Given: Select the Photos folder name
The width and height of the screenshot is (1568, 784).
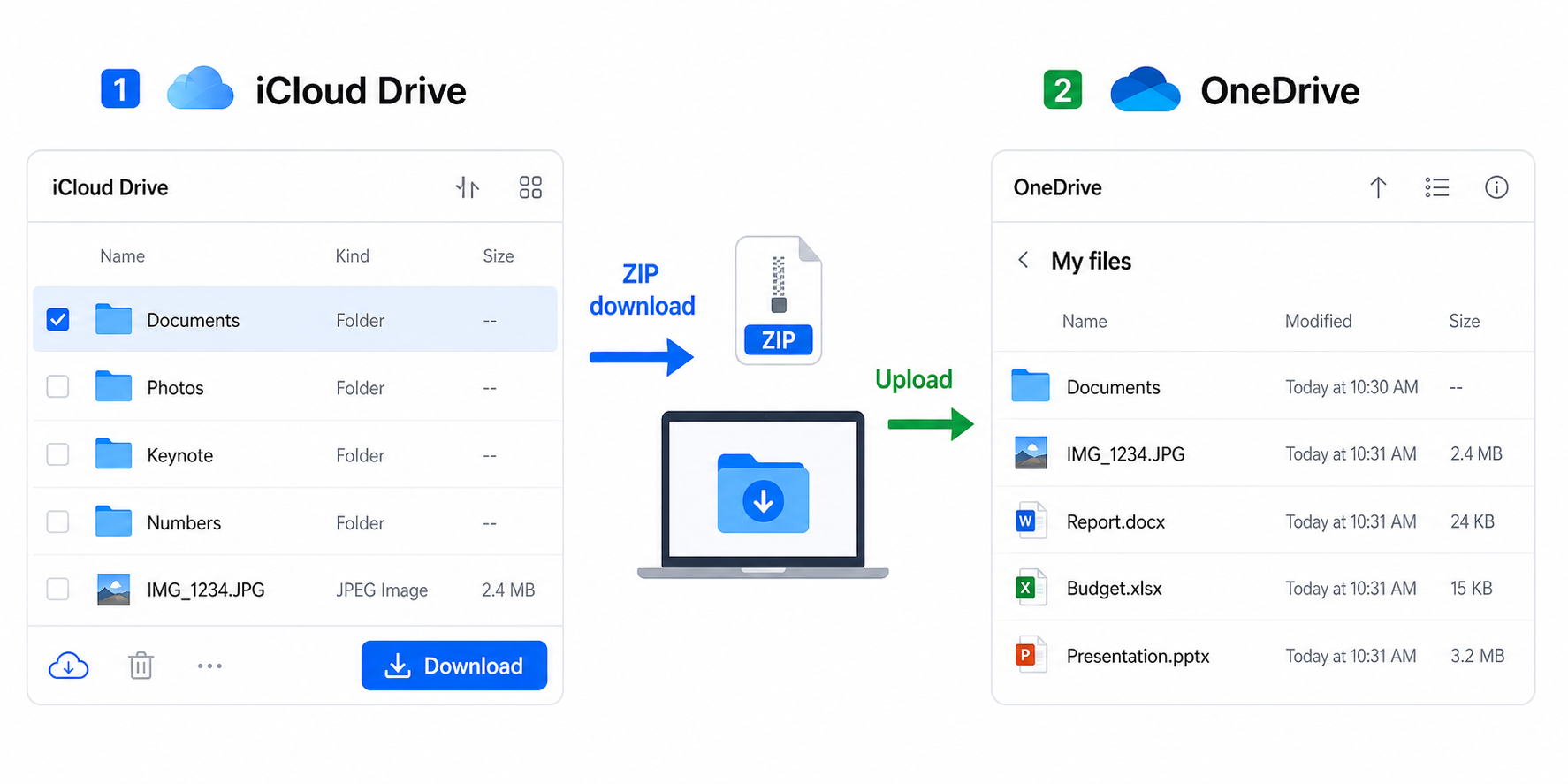Looking at the screenshot, I should click(175, 388).
